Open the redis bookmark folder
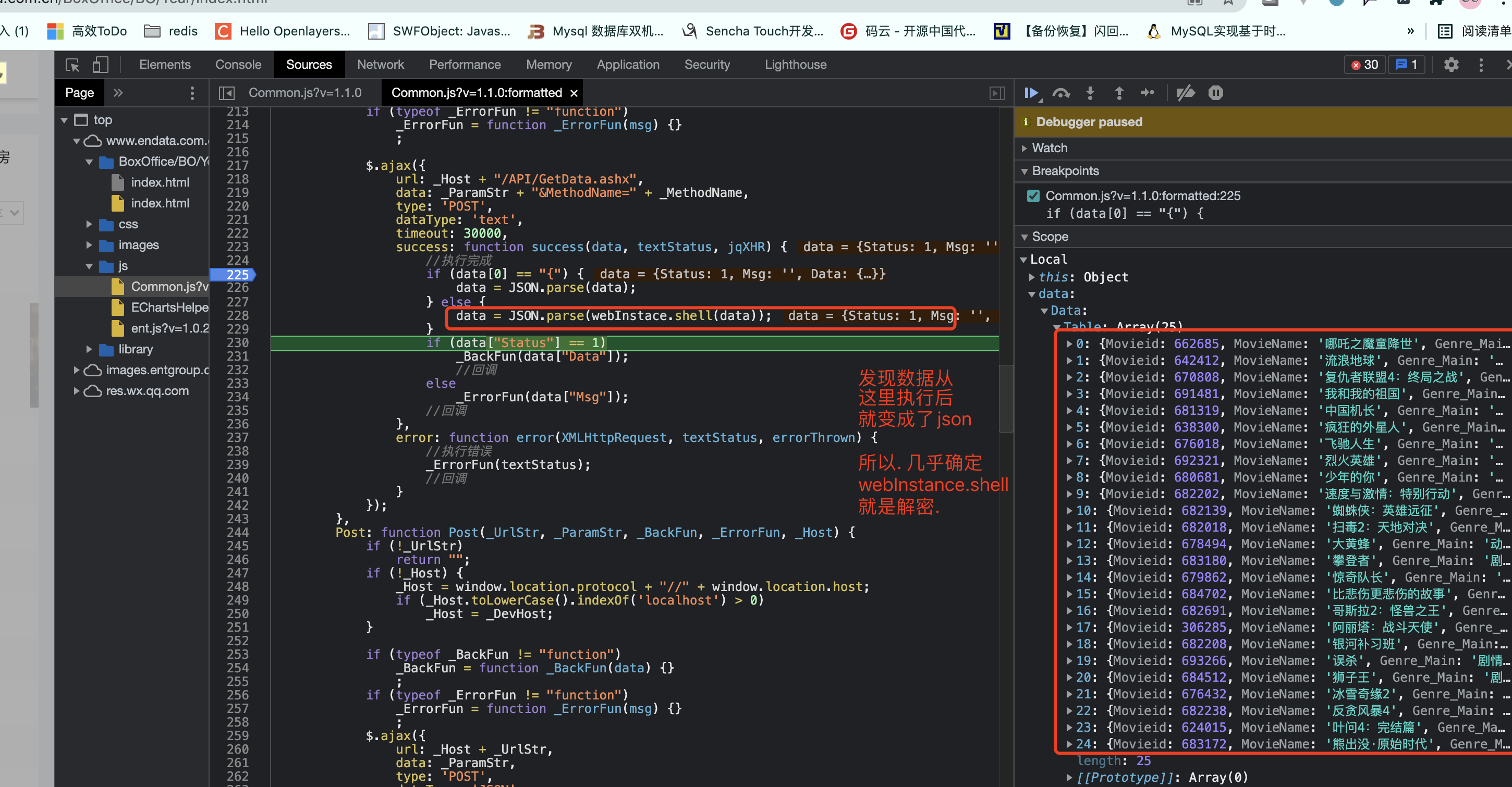This screenshot has height=787, width=1512. coord(171,31)
